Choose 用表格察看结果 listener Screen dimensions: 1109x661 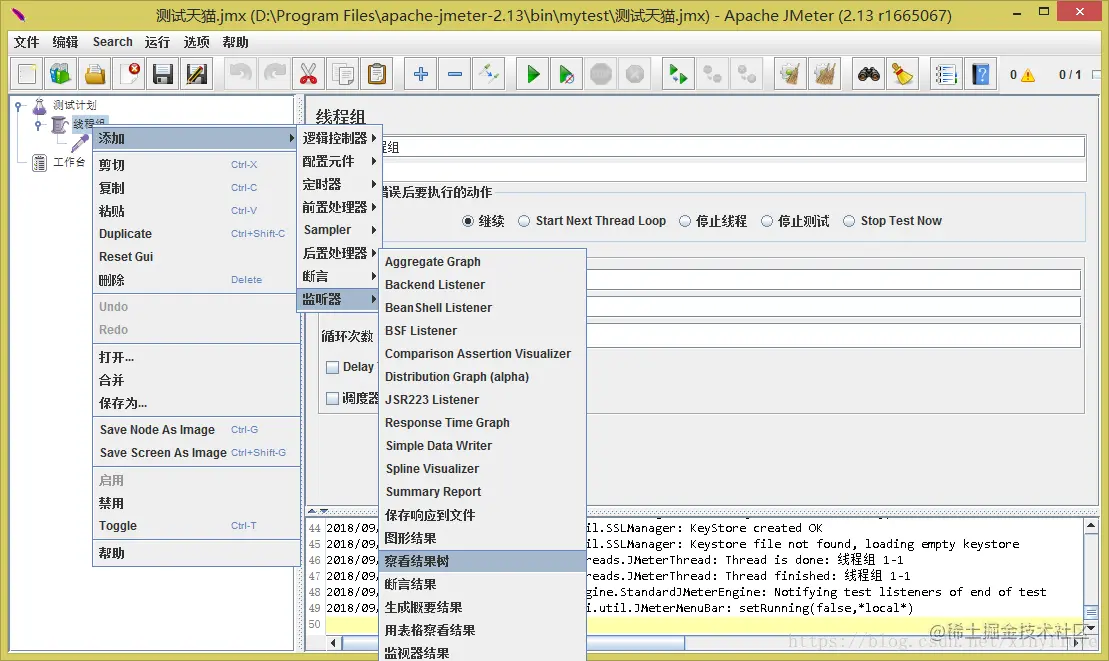(483, 631)
